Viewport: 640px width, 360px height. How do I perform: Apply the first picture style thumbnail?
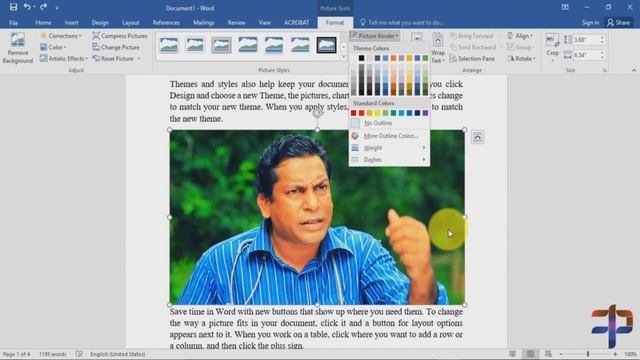(x=169, y=45)
